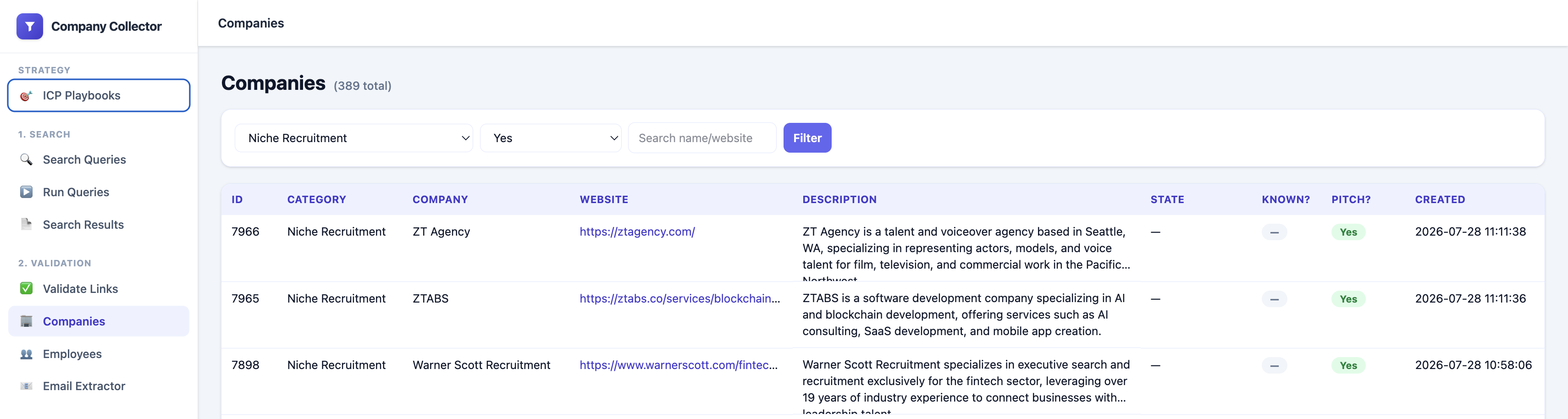
Task: Click ID 7966 cell
Action: tap(245, 232)
